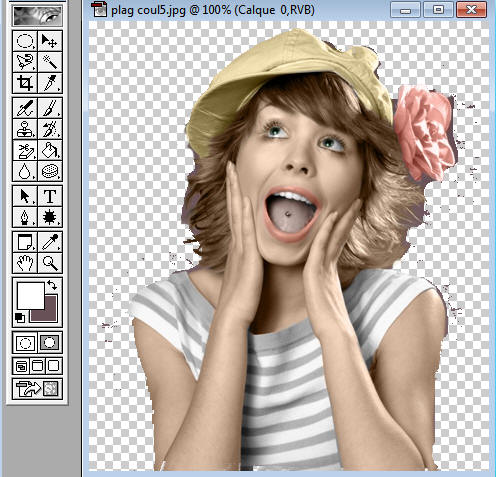496x477 pixels.
Task: Select the Sponge tool
Action: point(50,171)
